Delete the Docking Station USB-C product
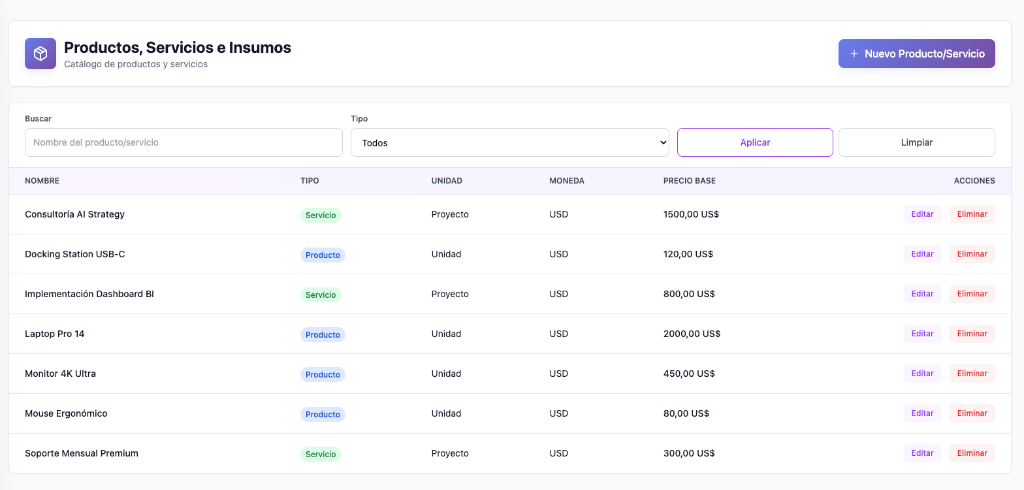This screenshot has width=1024, height=490. tap(972, 254)
